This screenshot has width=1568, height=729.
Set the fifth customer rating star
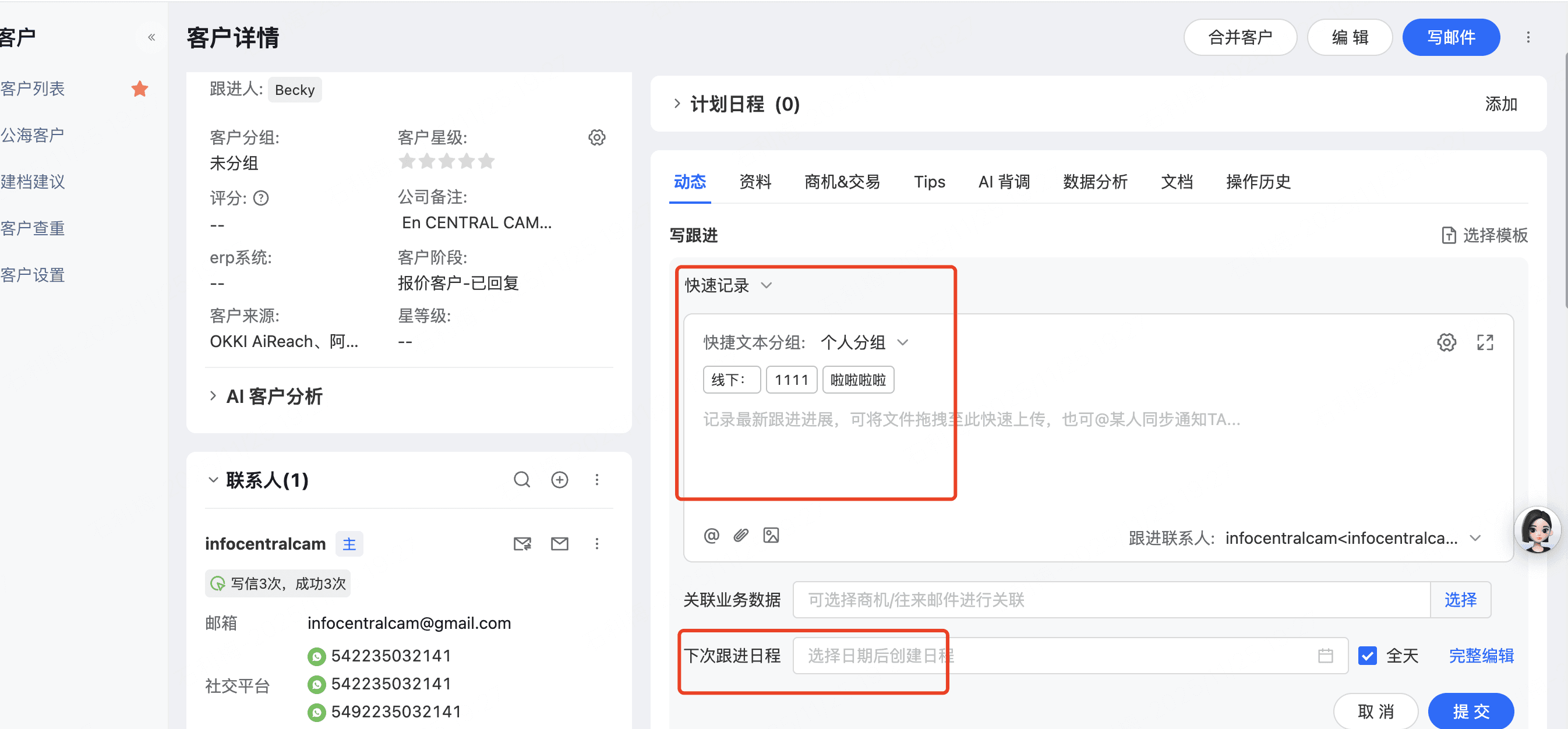coord(486,161)
